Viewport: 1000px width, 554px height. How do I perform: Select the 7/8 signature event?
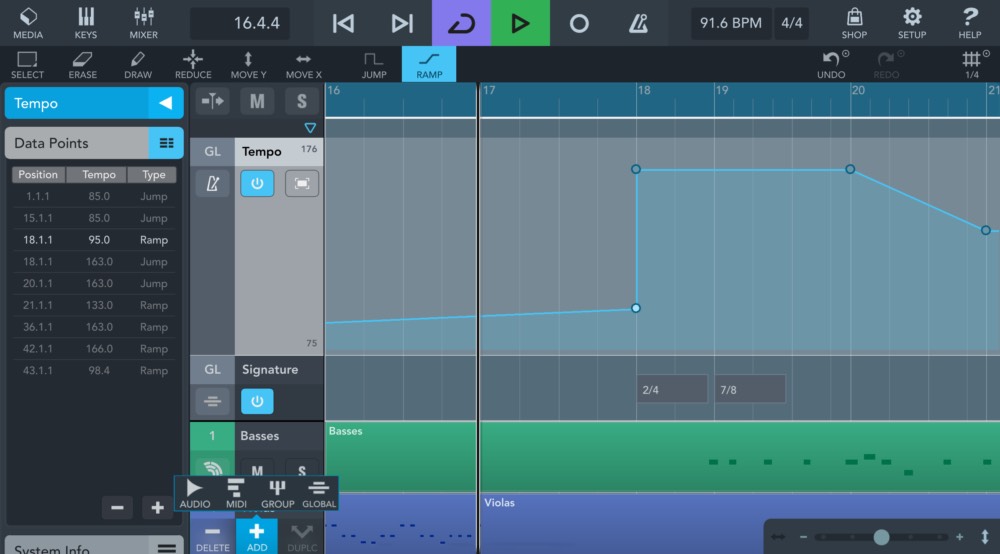750,390
